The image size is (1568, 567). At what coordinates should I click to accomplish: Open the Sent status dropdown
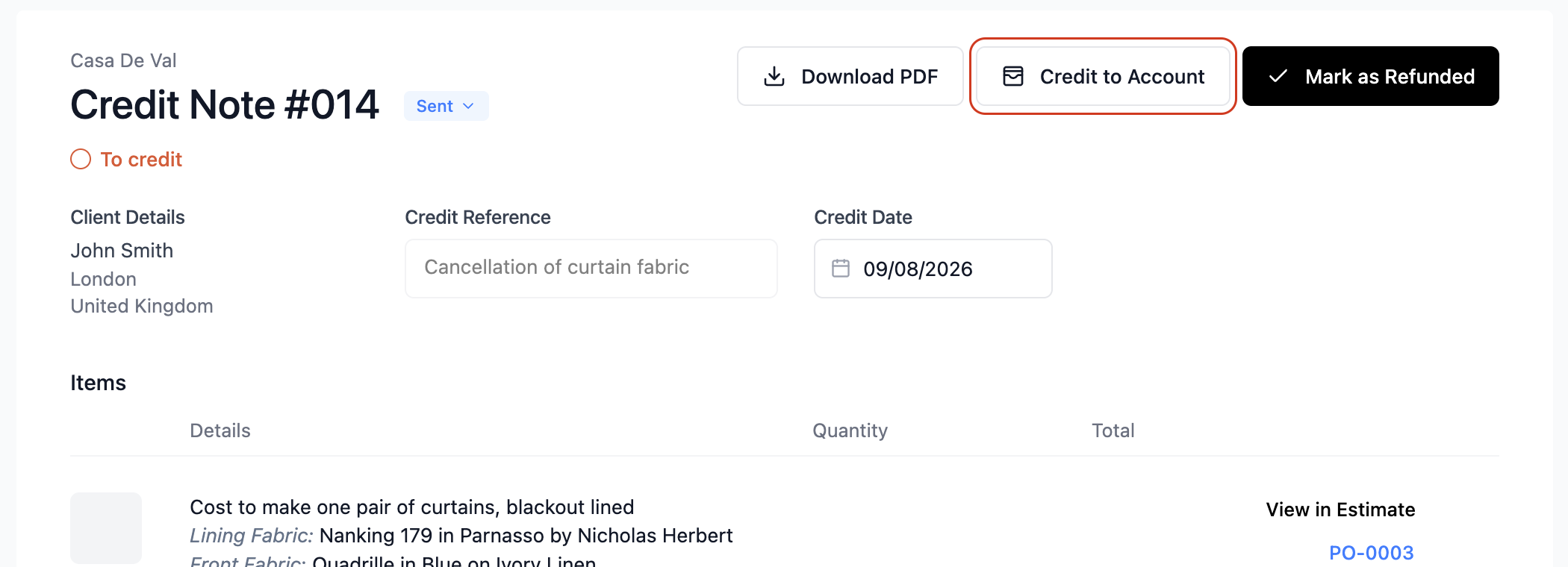click(x=447, y=106)
